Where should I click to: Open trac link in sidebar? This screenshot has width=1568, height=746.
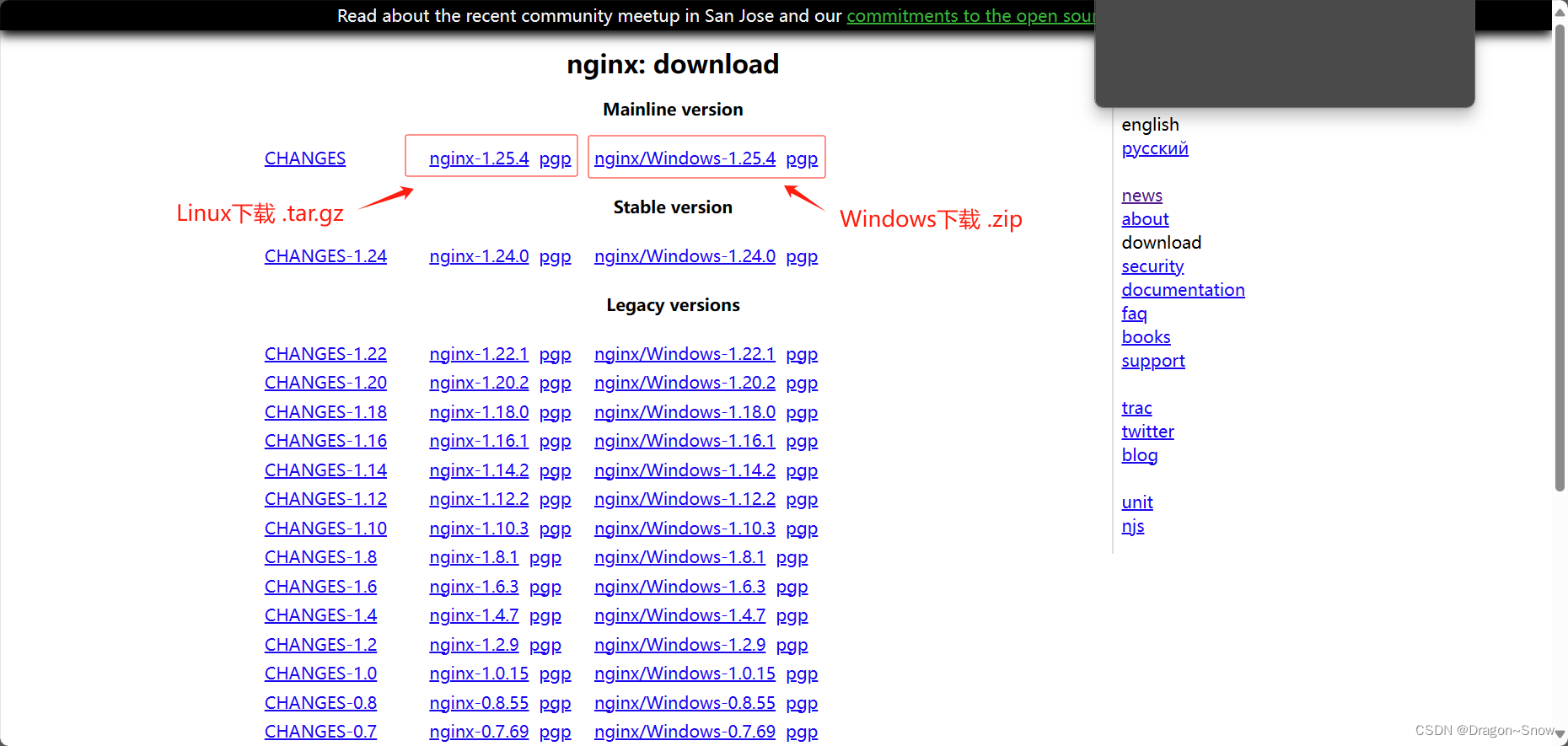(x=1136, y=408)
